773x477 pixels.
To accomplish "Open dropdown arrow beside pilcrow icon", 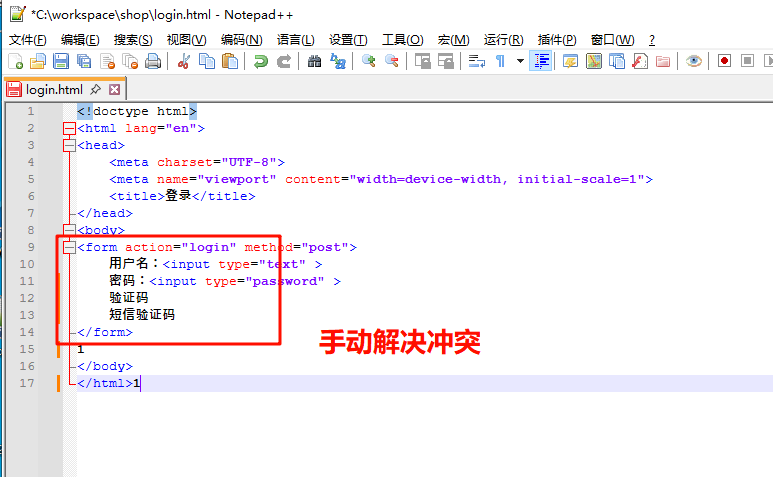I will 520,62.
